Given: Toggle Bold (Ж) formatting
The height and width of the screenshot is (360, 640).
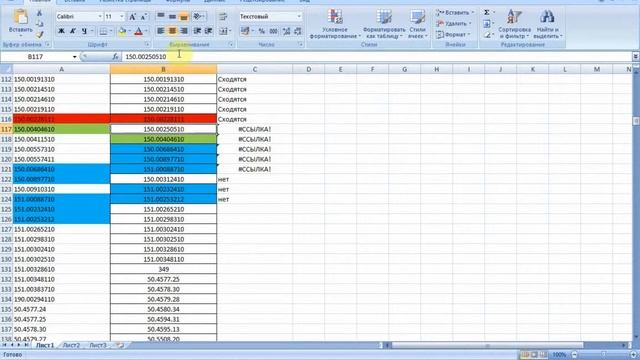Looking at the screenshot, I should coord(61,31).
